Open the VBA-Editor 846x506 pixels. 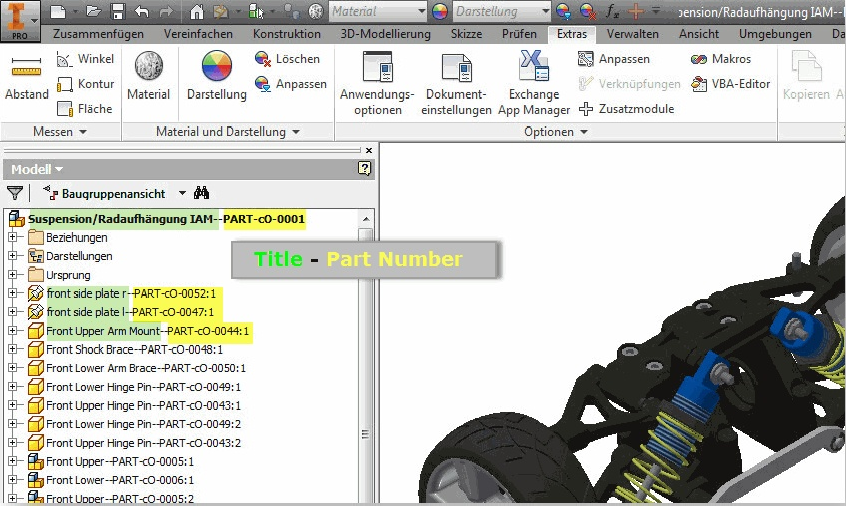[733, 84]
